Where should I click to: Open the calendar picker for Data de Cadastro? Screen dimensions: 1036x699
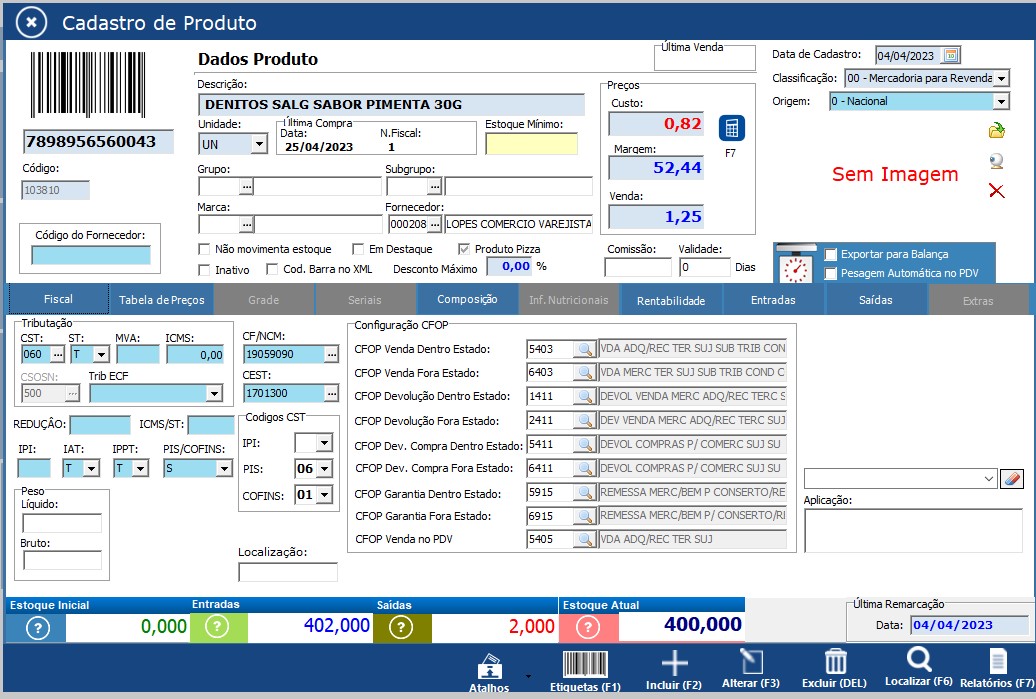[951, 55]
